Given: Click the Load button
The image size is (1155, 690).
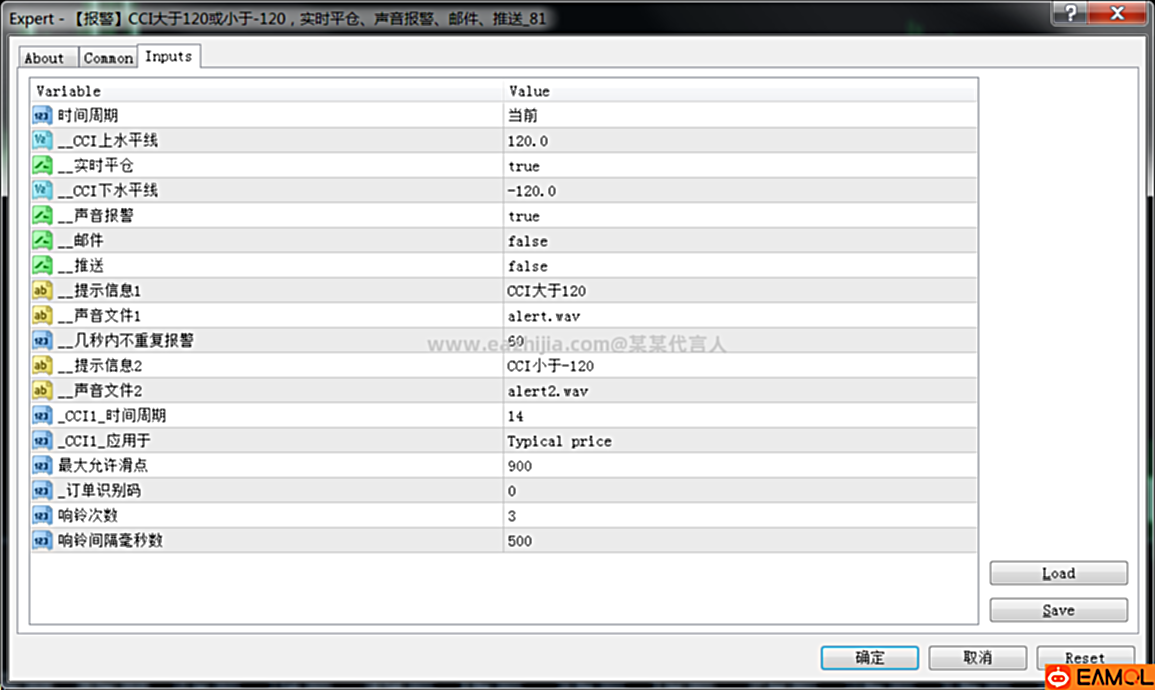Looking at the screenshot, I should pyautogui.click(x=1059, y=574).
